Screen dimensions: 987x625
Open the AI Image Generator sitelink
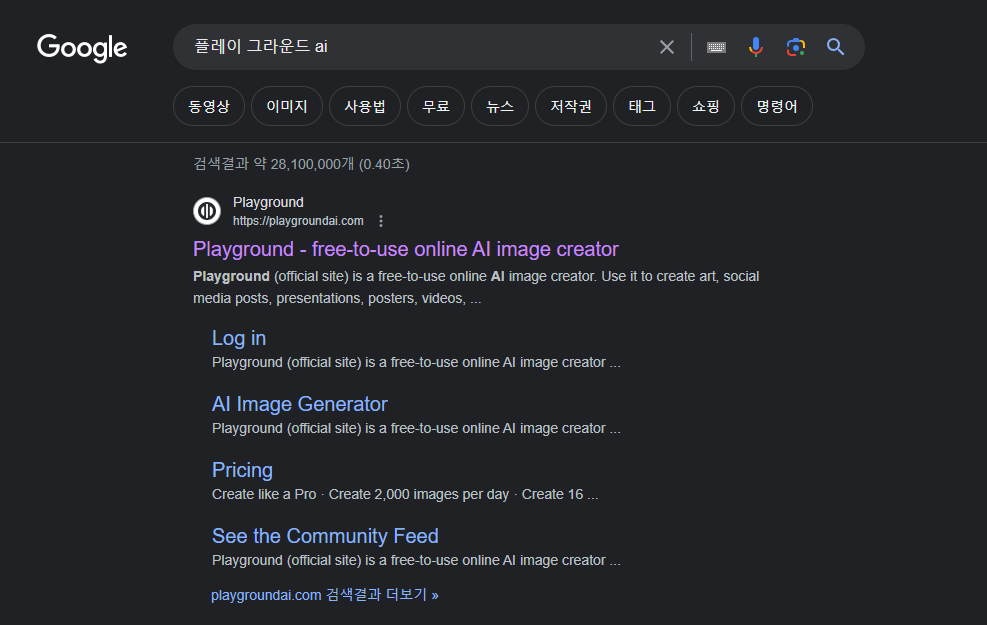pyautogui.click(x=300, y=404)
